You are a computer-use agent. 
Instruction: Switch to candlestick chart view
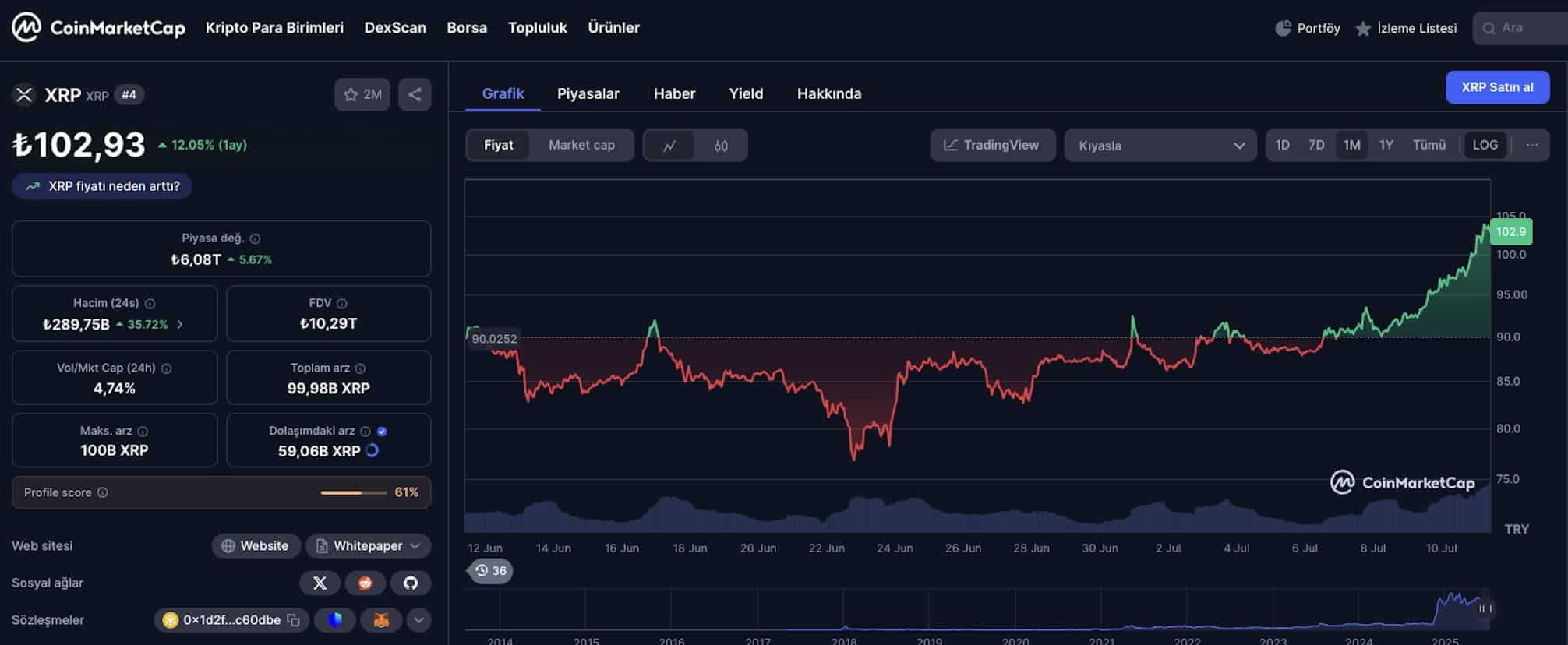pos(721,146)
